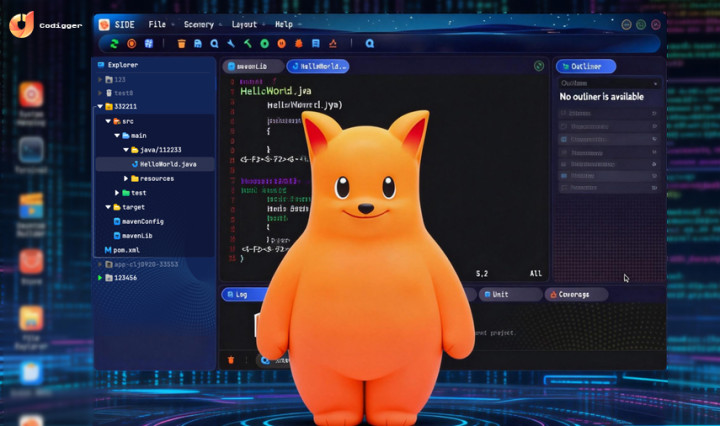720x426 pixels.
Task: Click the orange trash can in the top toolbar
Action: [x=181, y=44]
